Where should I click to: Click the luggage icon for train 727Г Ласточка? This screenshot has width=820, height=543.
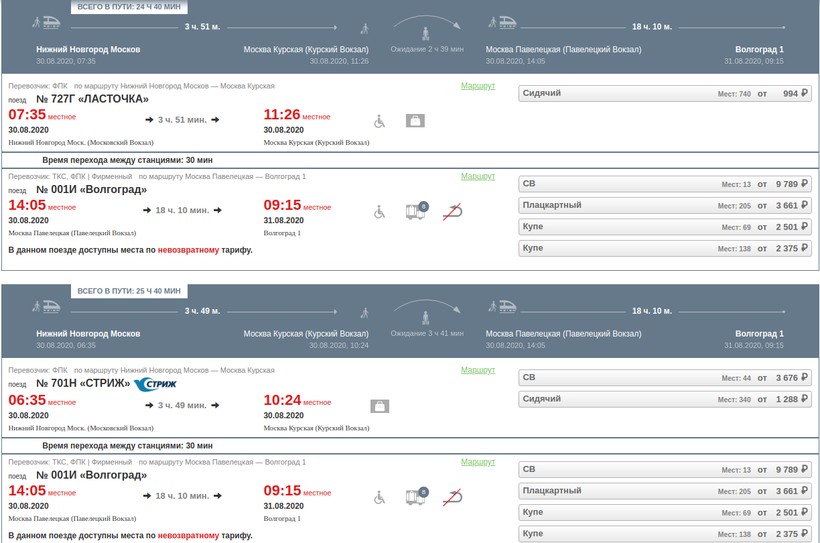(x=415, y=121)
